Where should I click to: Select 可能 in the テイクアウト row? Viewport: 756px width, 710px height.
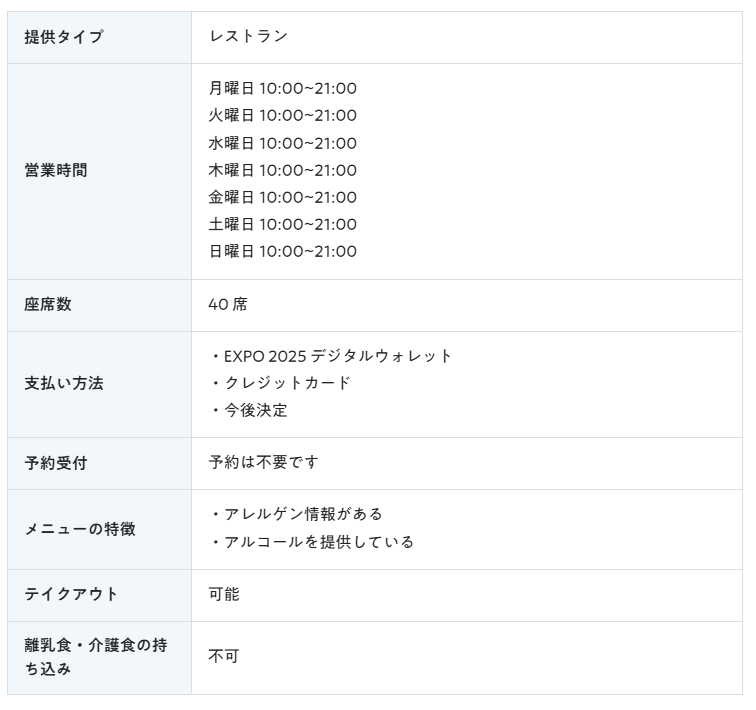tap(224, 595)
